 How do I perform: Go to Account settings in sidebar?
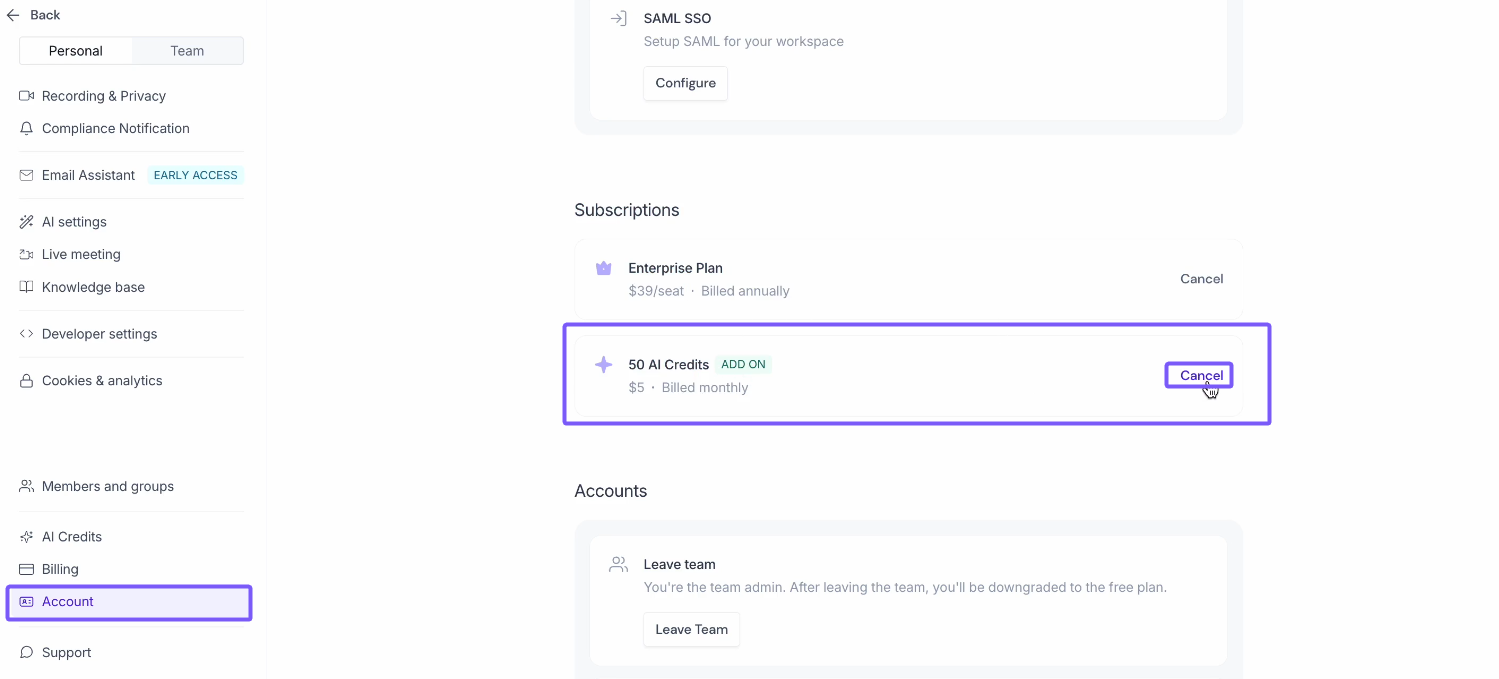click(68, 602)
